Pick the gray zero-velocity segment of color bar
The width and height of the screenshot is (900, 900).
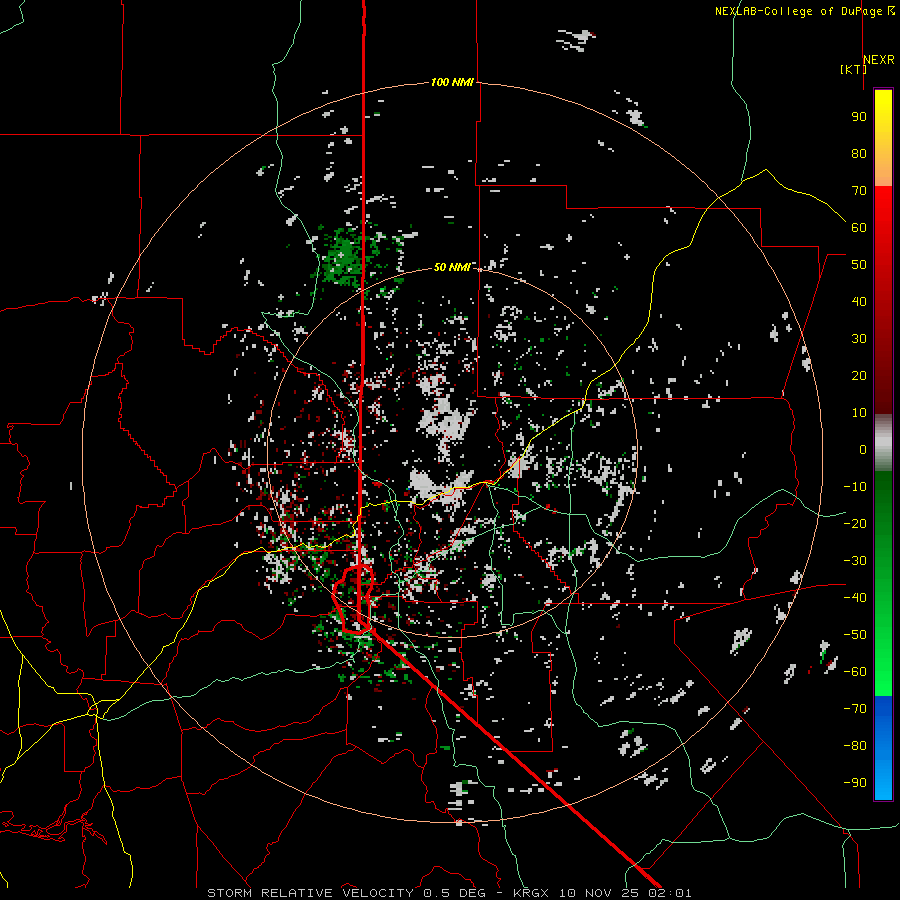pos(883,443)
